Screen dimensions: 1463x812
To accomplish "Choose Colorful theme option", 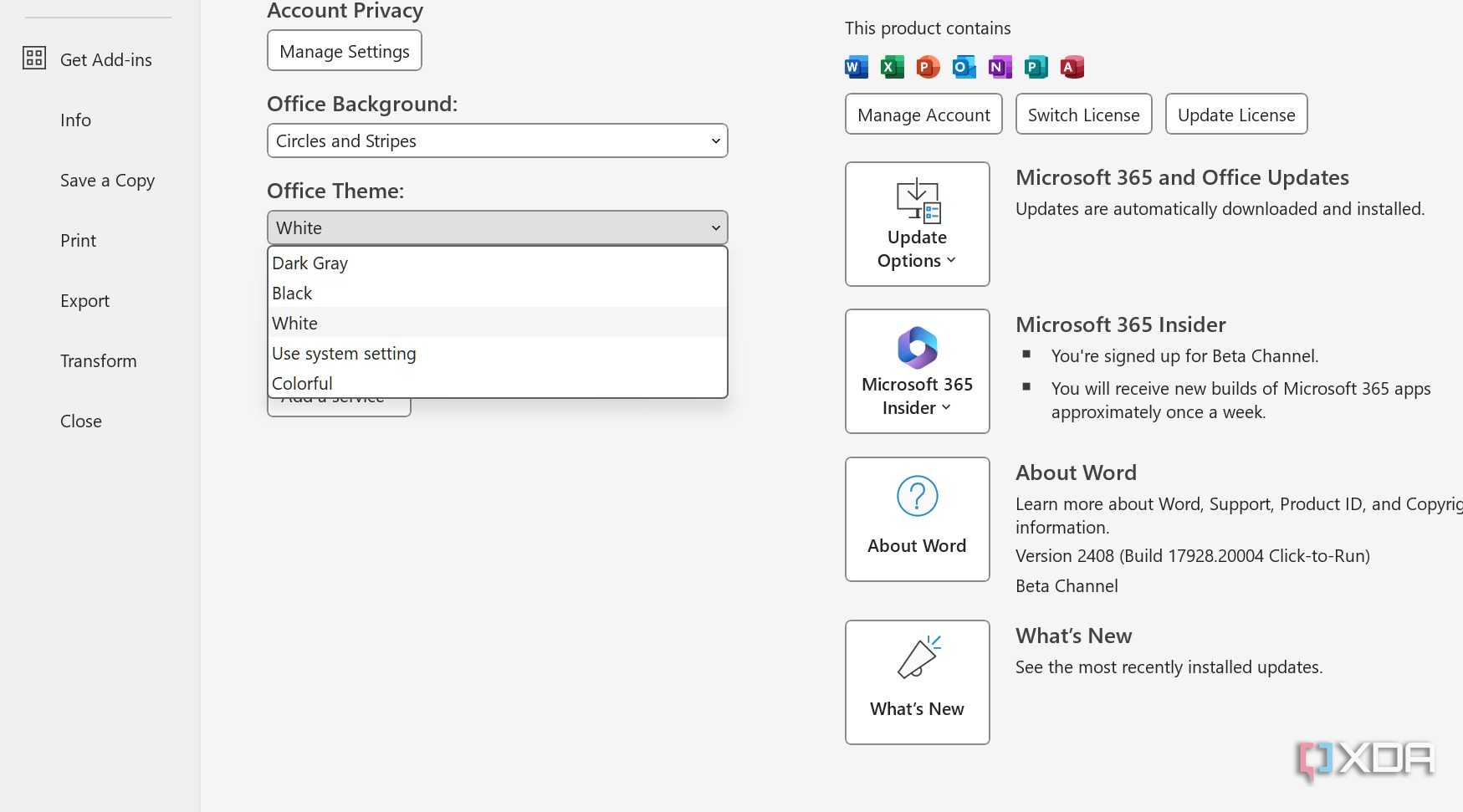I will (498, 383).
